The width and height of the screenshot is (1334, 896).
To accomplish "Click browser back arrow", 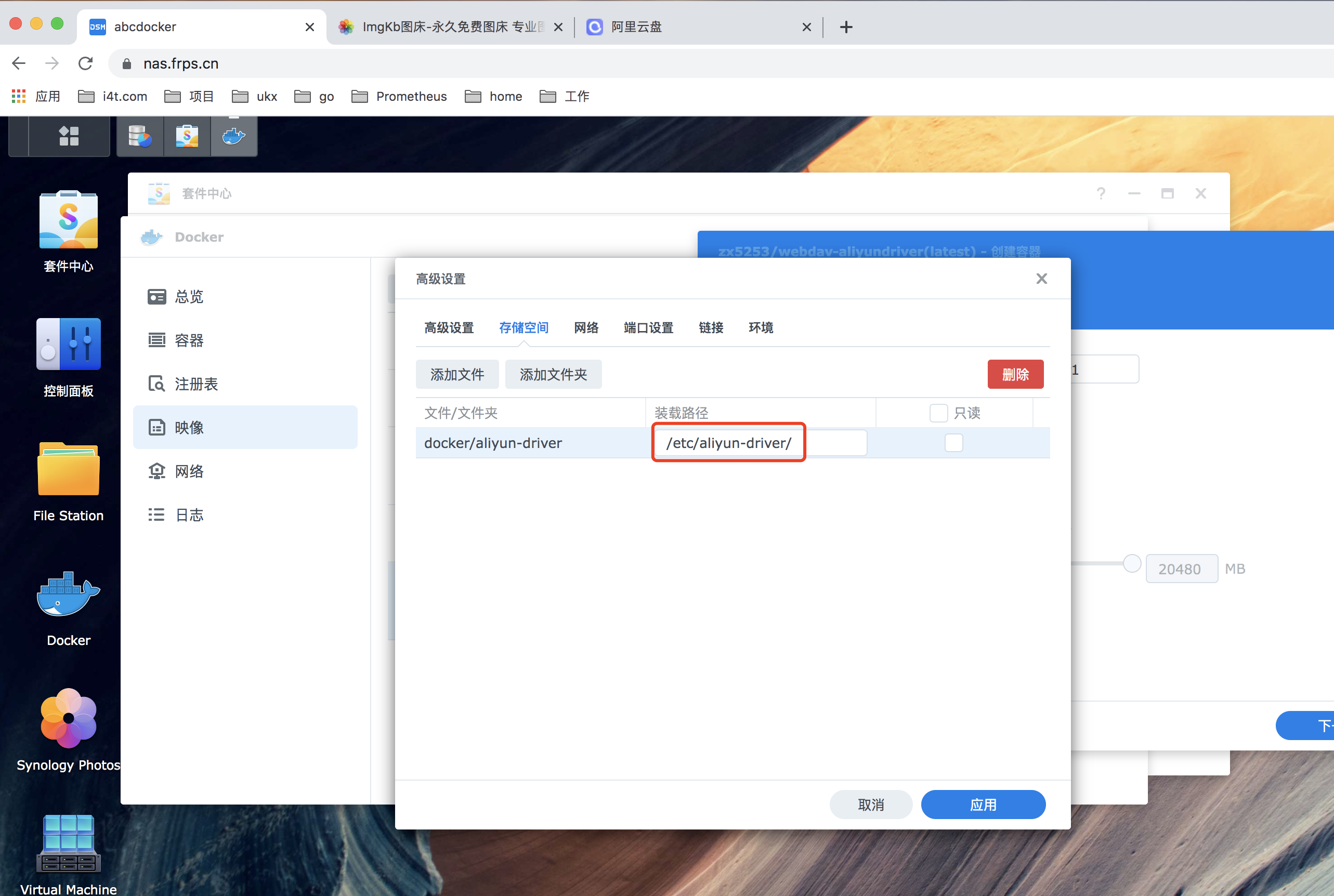I will tap(19, 63).
